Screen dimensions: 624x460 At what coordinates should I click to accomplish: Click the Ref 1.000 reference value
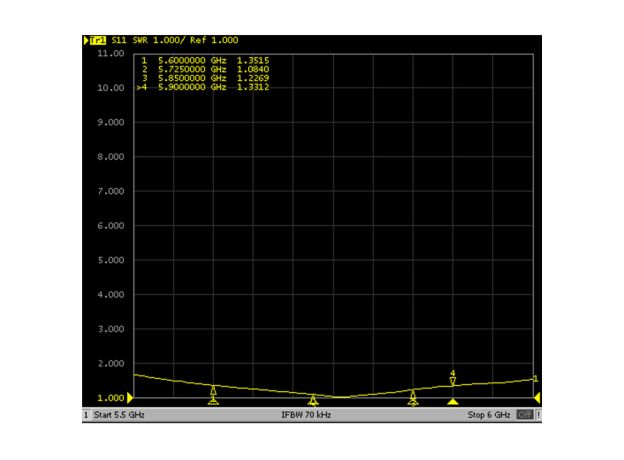214,40
